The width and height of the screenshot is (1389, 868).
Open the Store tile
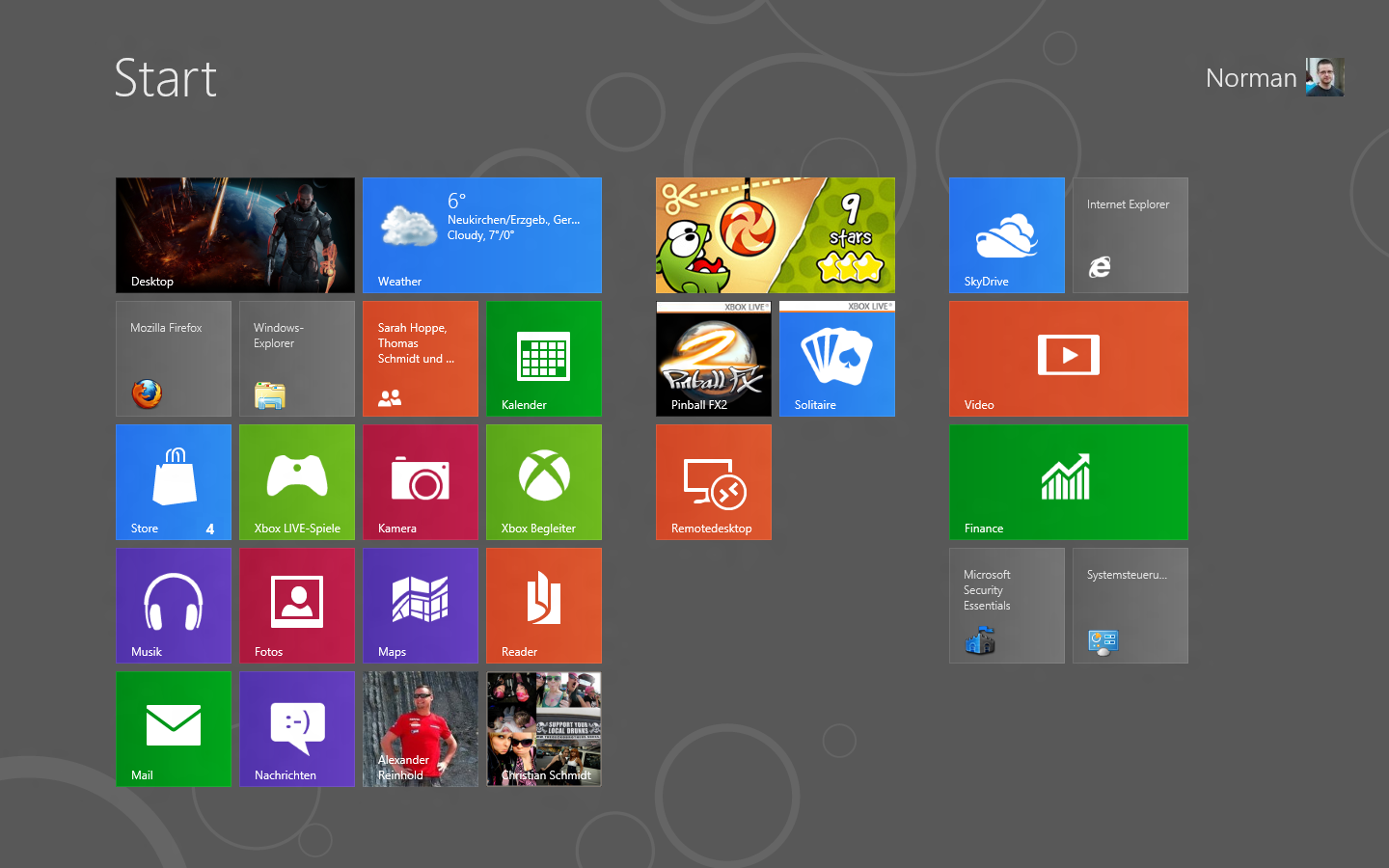point(174,482)
